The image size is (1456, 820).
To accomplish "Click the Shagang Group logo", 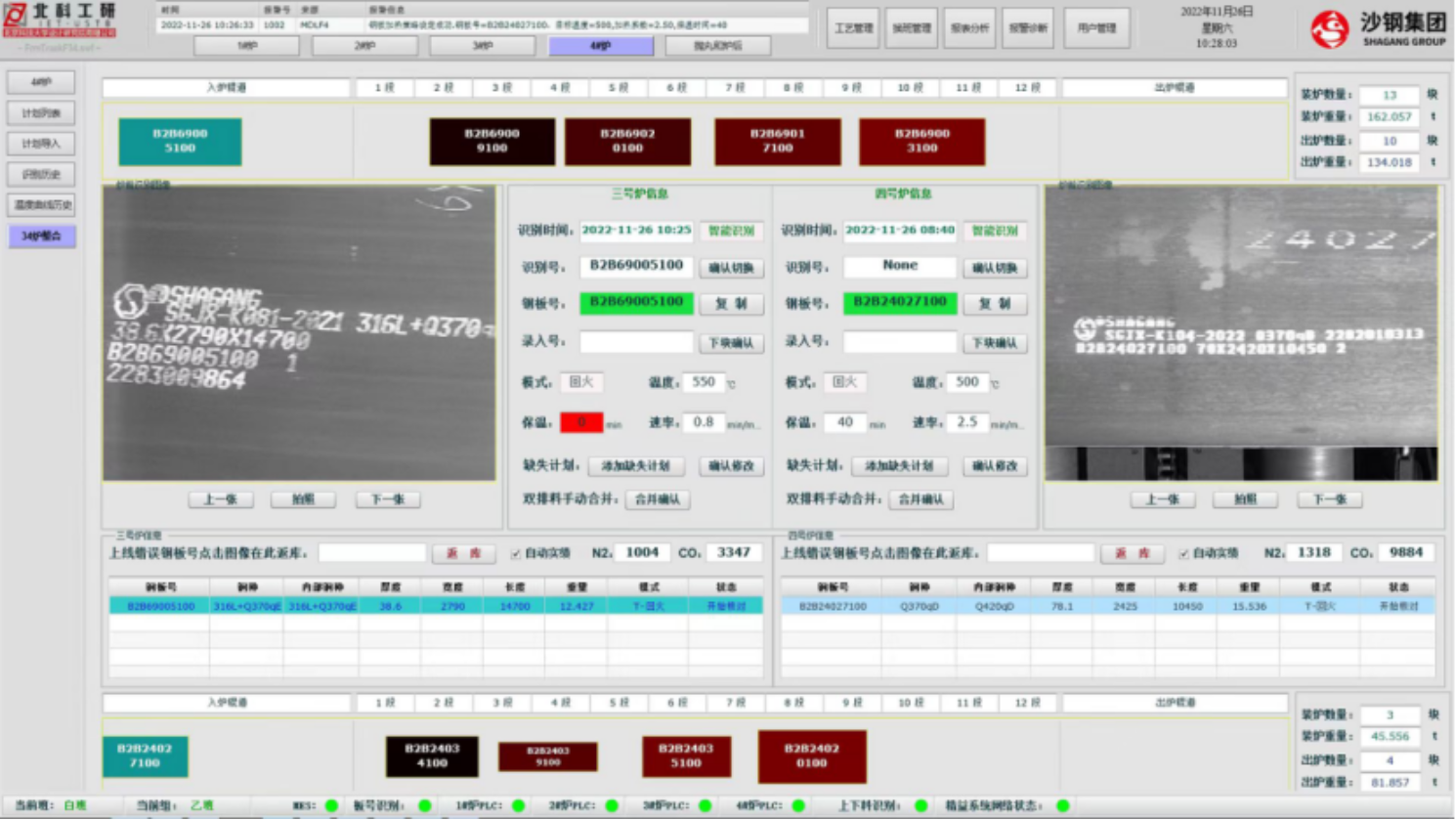I will [x=1329, y=29].
